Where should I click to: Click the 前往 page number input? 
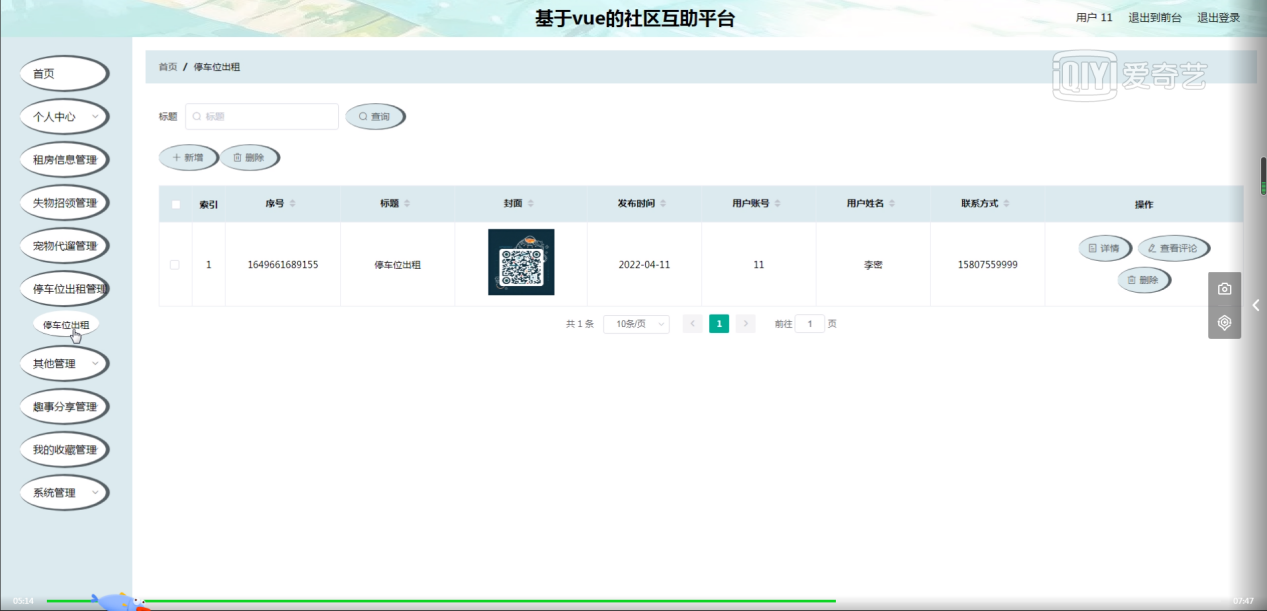tap(810, 324)
